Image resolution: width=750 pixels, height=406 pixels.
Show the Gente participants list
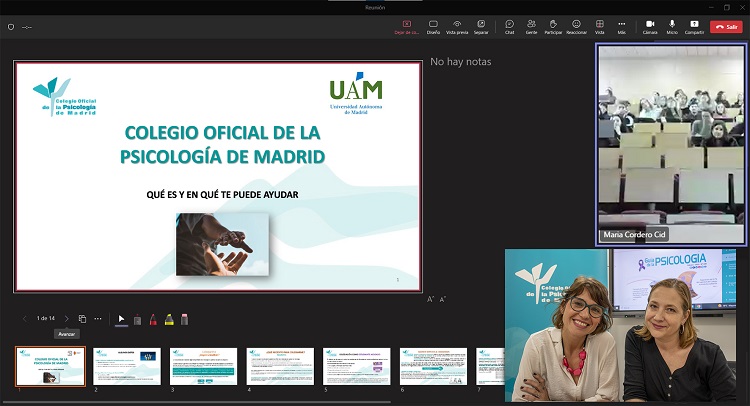coord(531,26)
